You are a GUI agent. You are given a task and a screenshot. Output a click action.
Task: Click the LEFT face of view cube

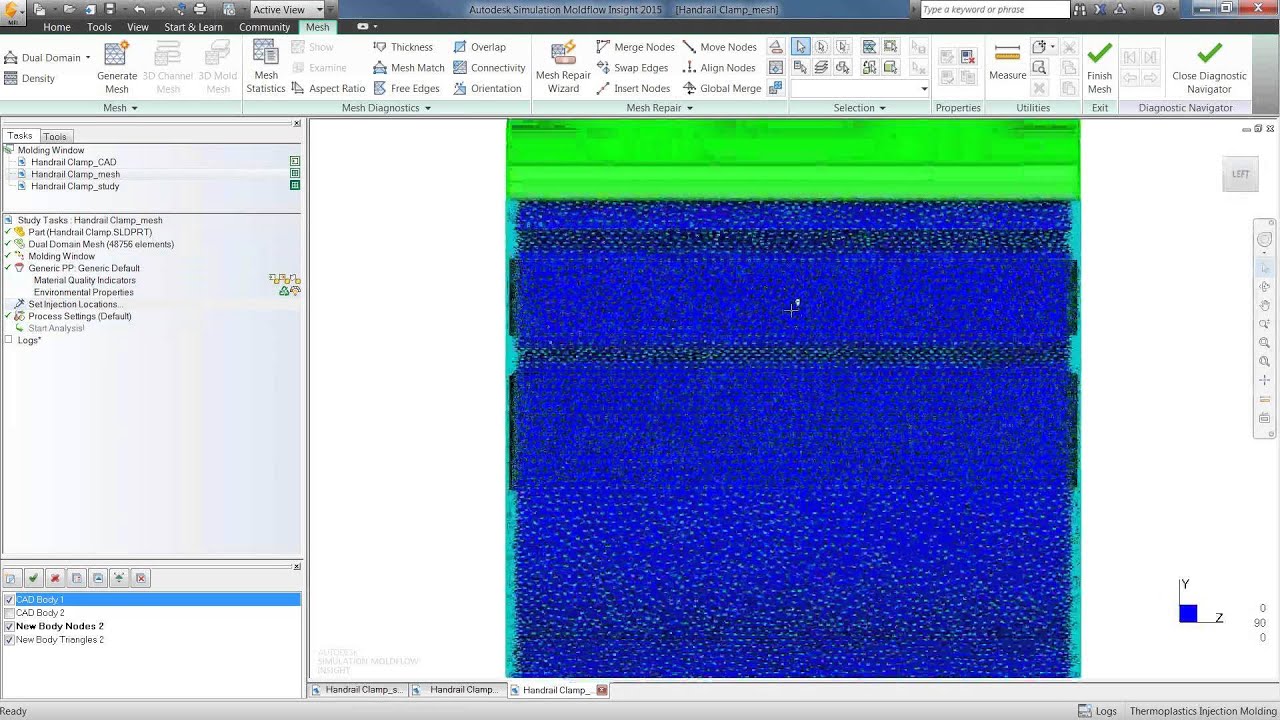point(1240,174)
